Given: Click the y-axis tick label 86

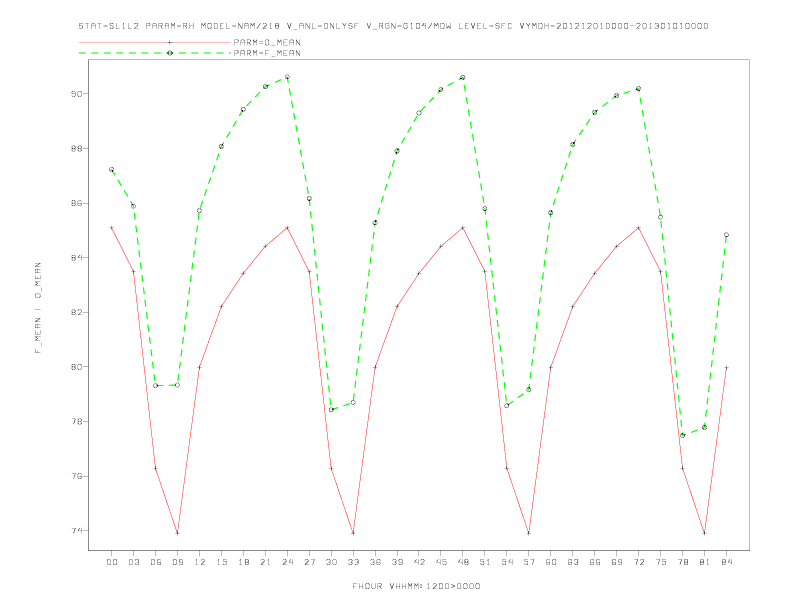Looking at the screenshot, I should [x=76, y=203].
